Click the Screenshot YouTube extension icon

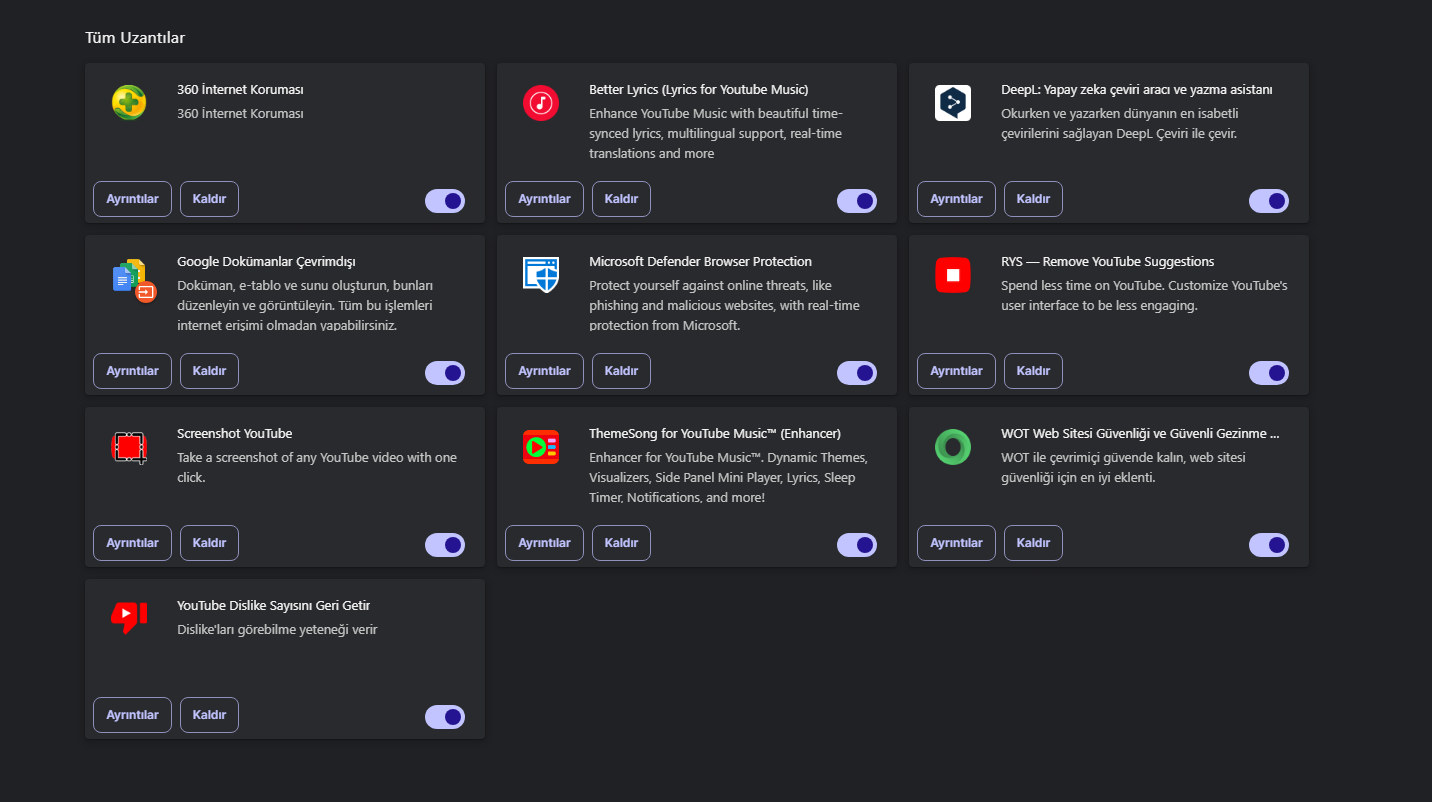click(x=129, y=447)
